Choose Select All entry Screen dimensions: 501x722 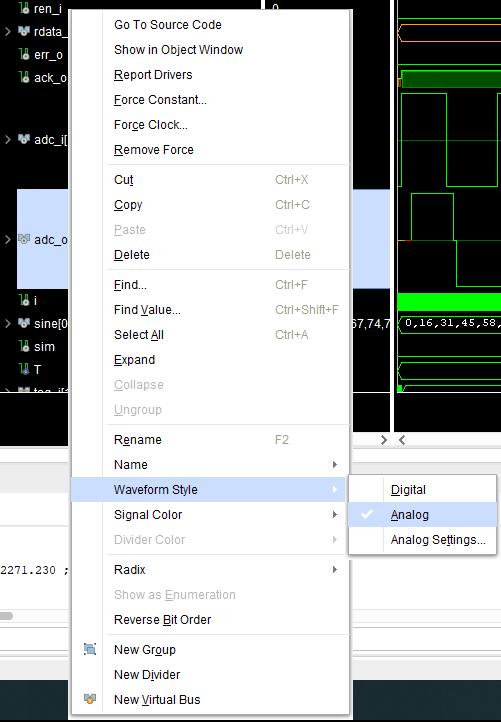click(x=210, y=335)
